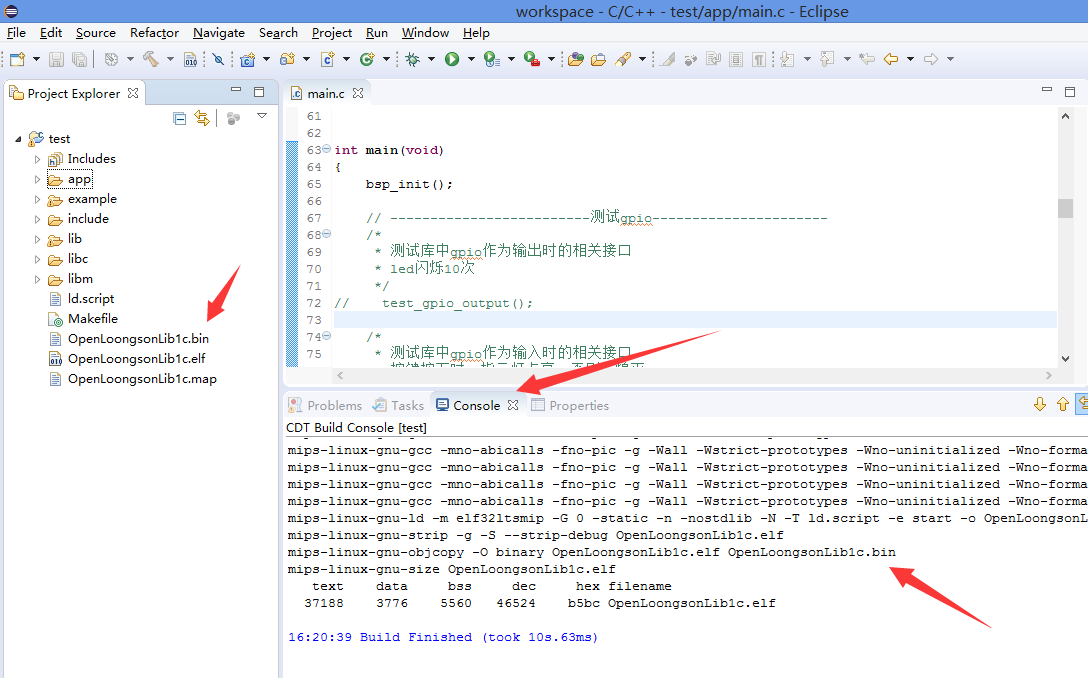Image resolution: width=1088 pixels, height=678 pixels.
Task: Expand the Includes node
Action: point(37,159)
